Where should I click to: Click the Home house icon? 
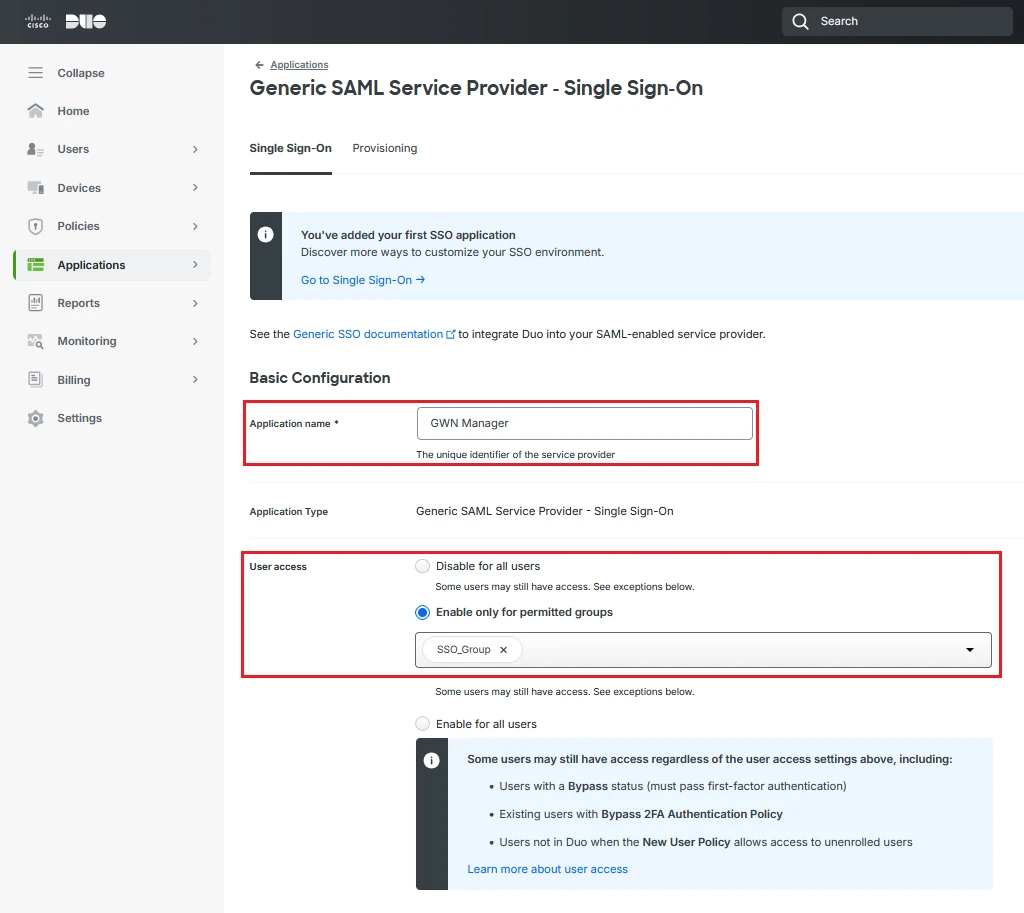35,111
